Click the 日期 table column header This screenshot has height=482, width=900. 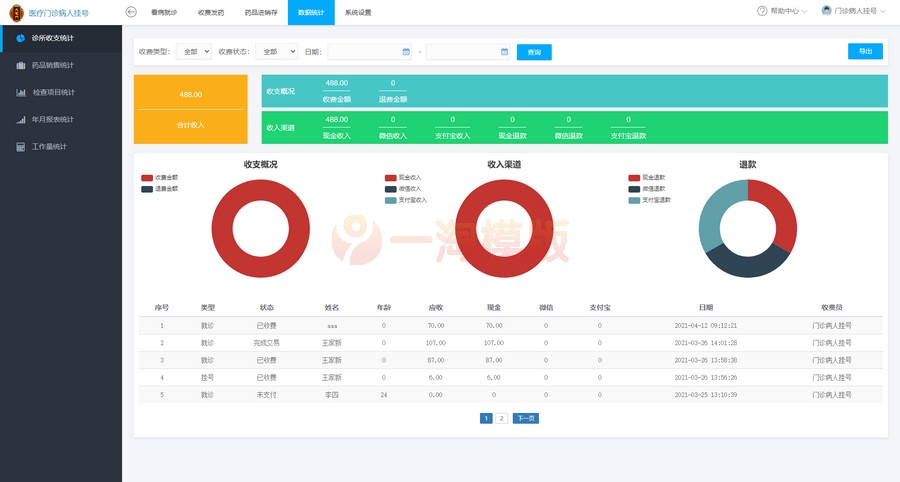pos(706,308)
